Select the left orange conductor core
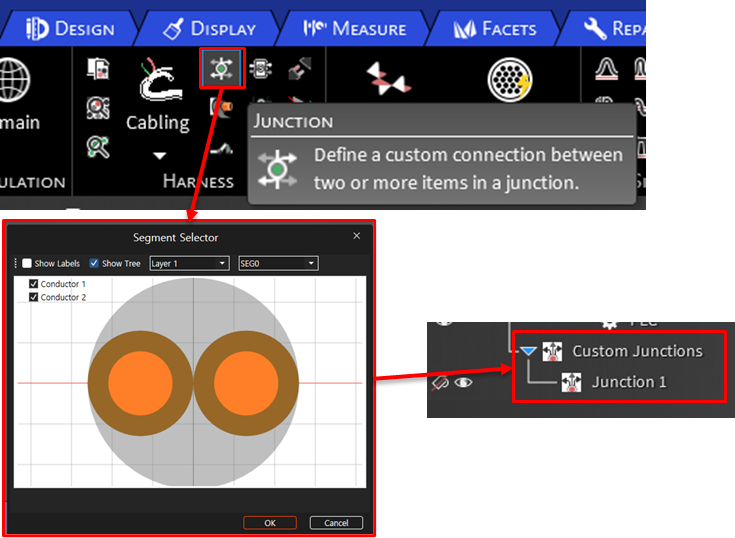This screenshot has width=735, height=538. pyautogui.click(x=140, y=383)
